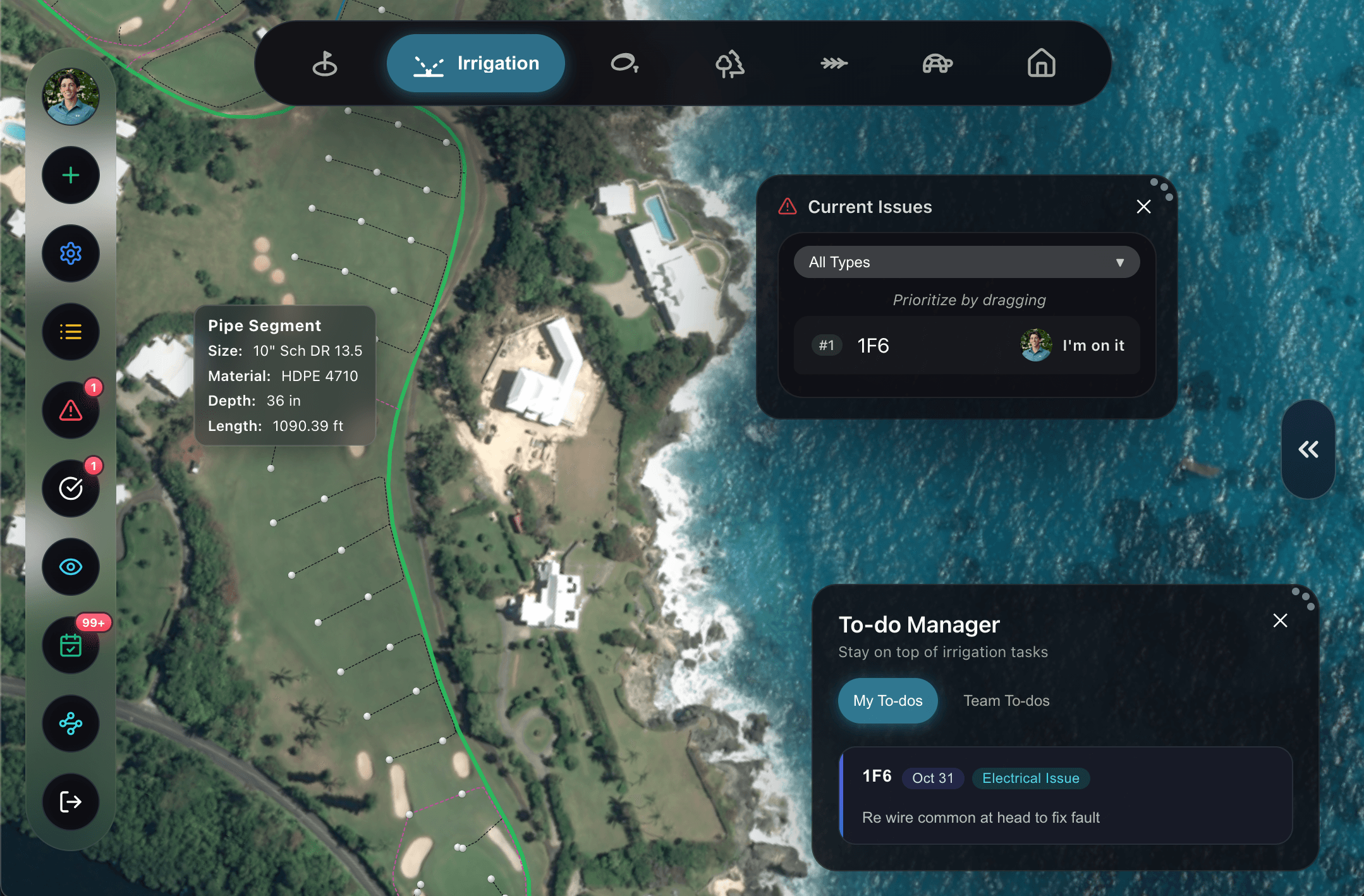
Task: Click the logout arrow icon
Action: [71, 802]
